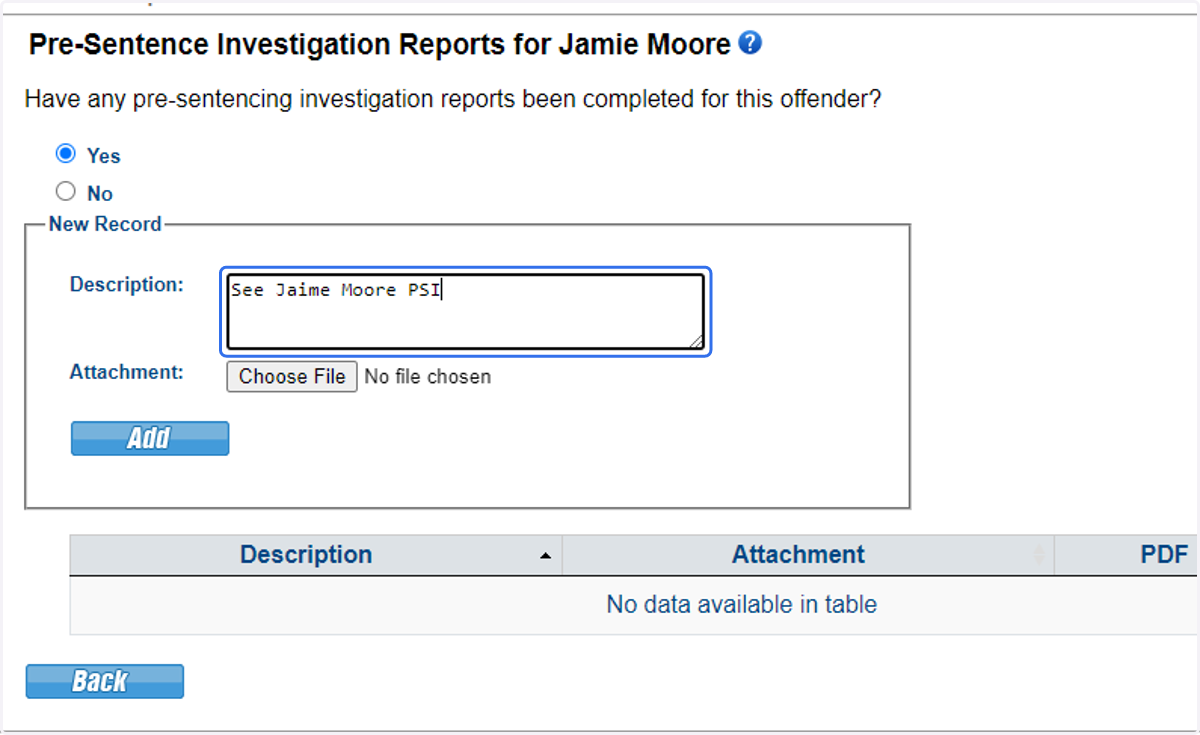Click the PDF column header

pos(1127,555)
